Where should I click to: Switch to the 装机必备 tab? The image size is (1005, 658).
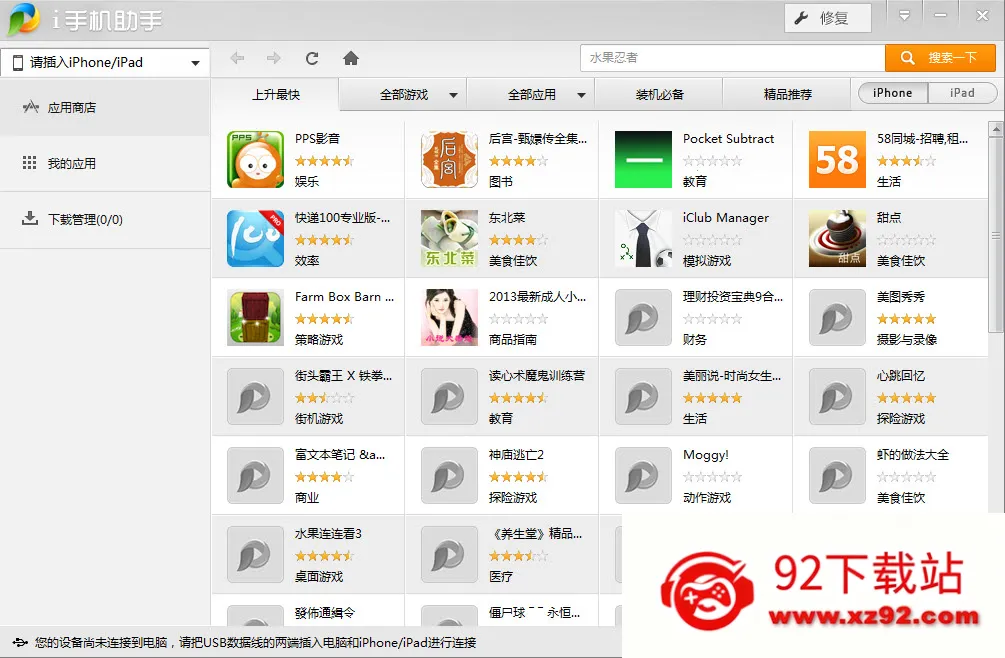coord(660,95)
